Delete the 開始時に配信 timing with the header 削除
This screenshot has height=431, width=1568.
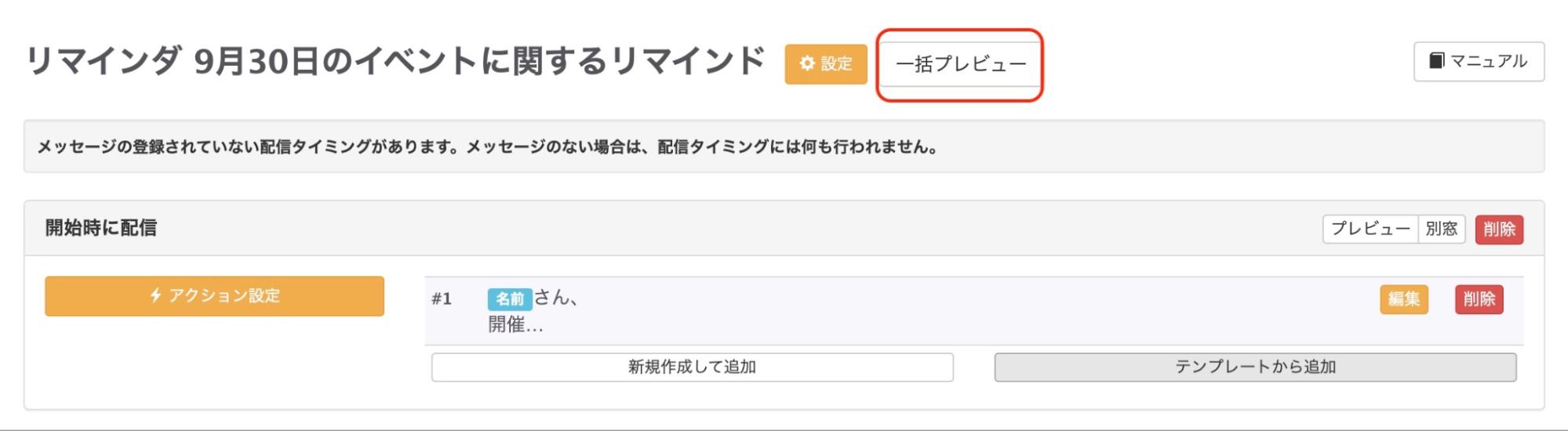tap(1499, 229)
